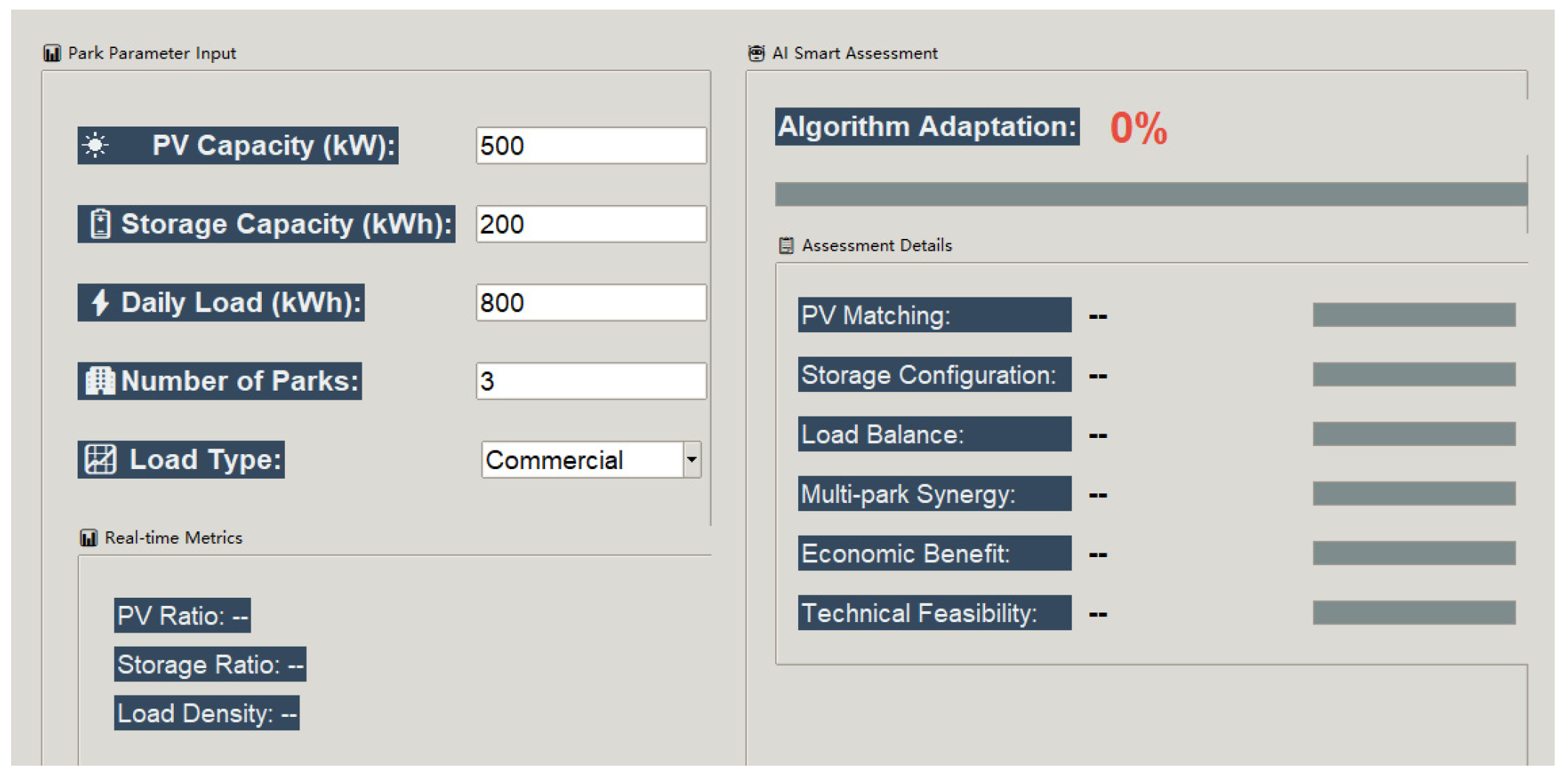Viewport: 1568px width, 779px height.
Task: Click into the Storage Capacity field
Action: click(590, 223)
